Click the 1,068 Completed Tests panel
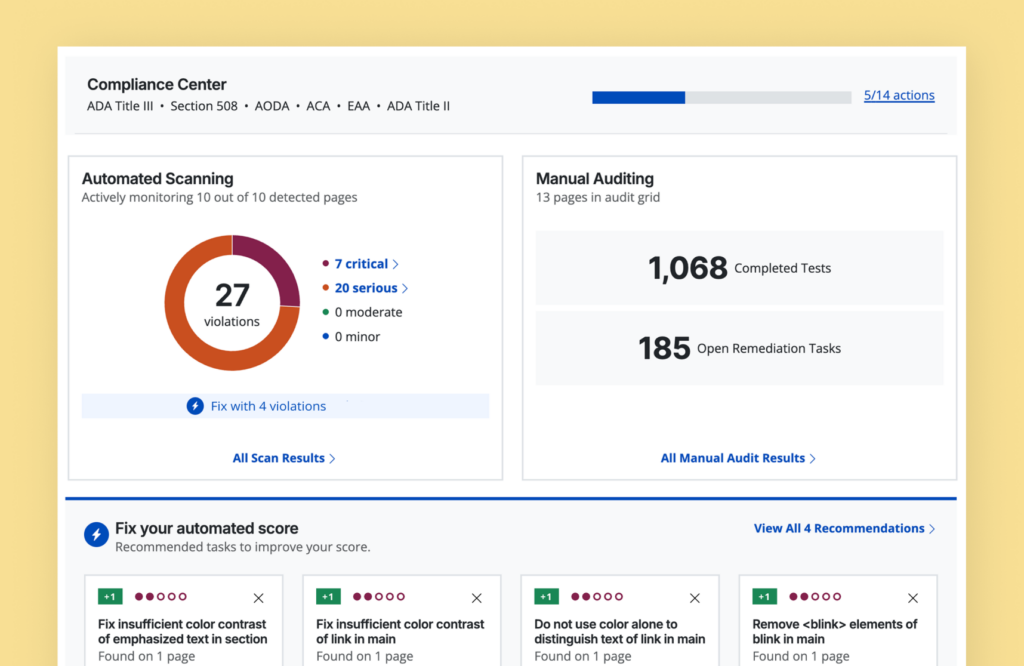The width and height of the screenshot is (1024, 666). tap(739, 268)
